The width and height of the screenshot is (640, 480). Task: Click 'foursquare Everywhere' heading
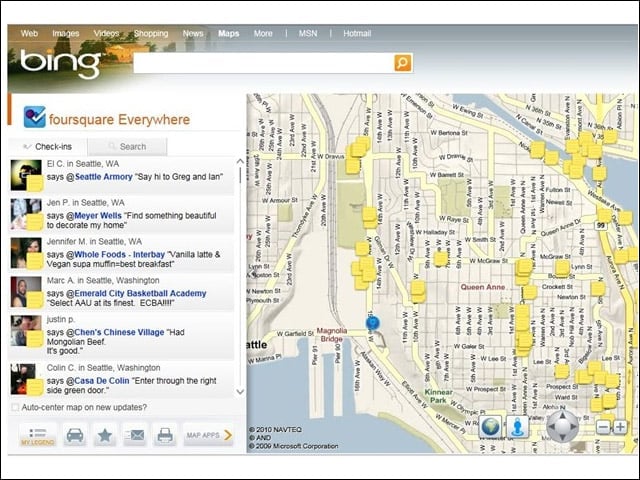click(119, 120)
